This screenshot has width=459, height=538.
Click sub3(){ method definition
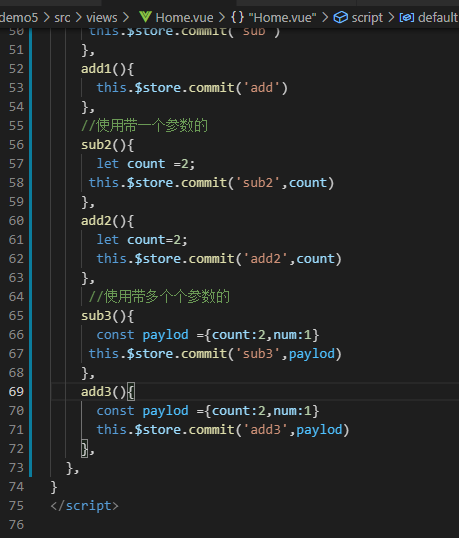[x=107, y=316]
